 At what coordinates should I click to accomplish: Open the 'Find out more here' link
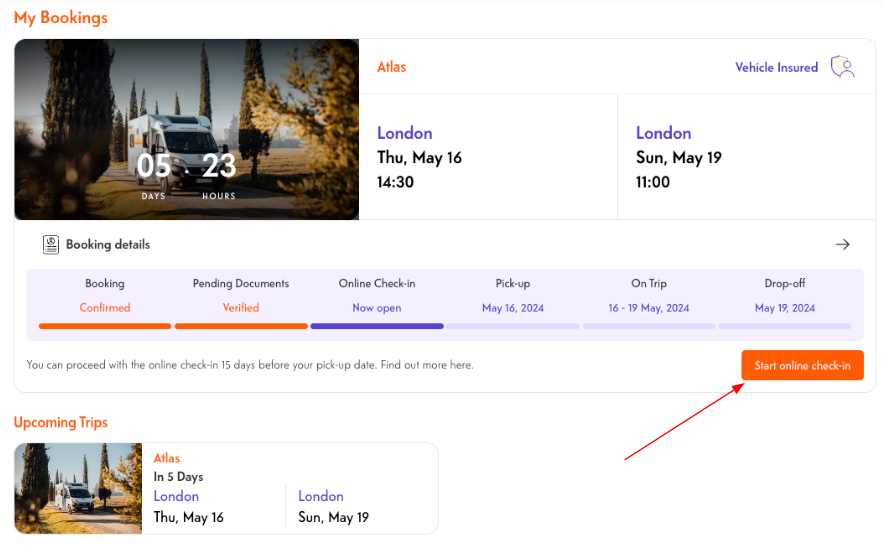coord(427,365)
